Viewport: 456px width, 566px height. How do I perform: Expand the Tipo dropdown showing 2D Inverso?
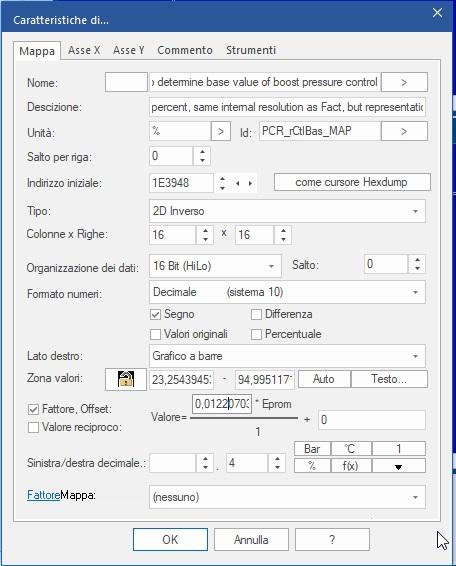coord(287,211)
